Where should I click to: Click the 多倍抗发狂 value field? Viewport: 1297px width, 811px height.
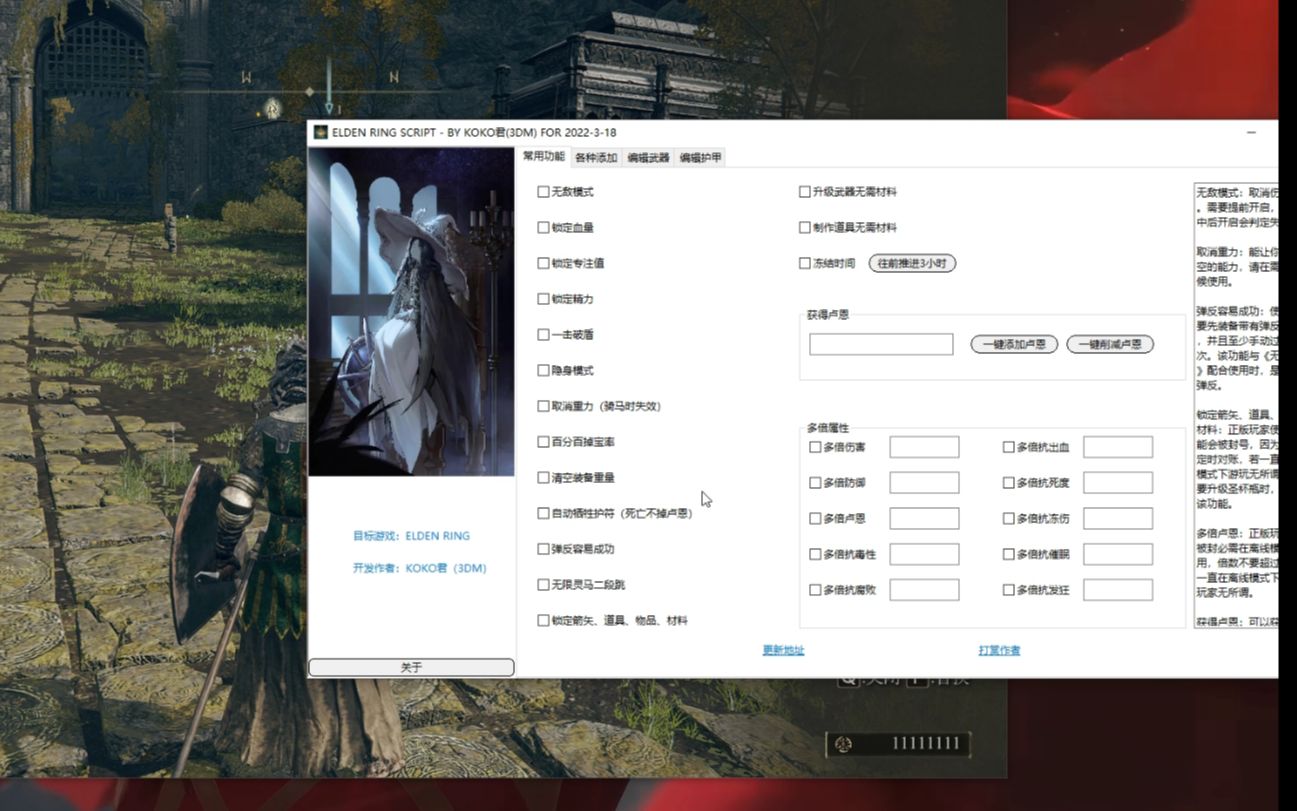[1118, 590]
